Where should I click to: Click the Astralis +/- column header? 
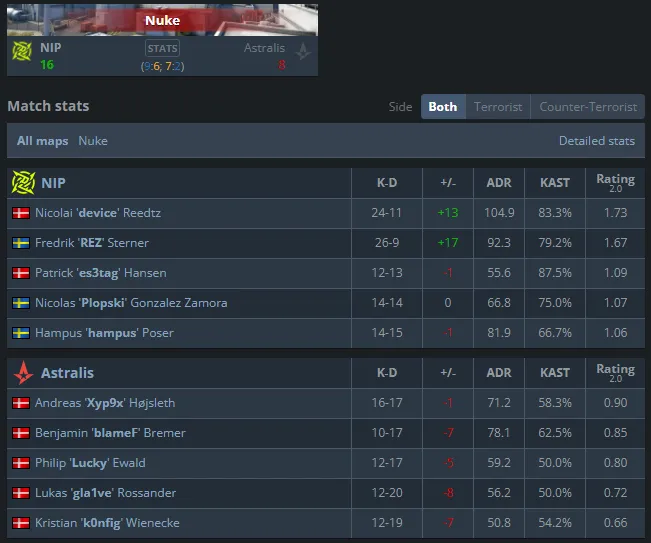click(448, 372)
